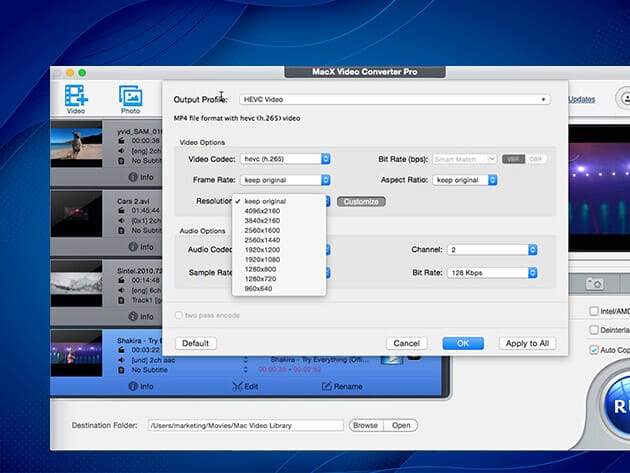Open Info for Cars 2.avi

(141, 246)
